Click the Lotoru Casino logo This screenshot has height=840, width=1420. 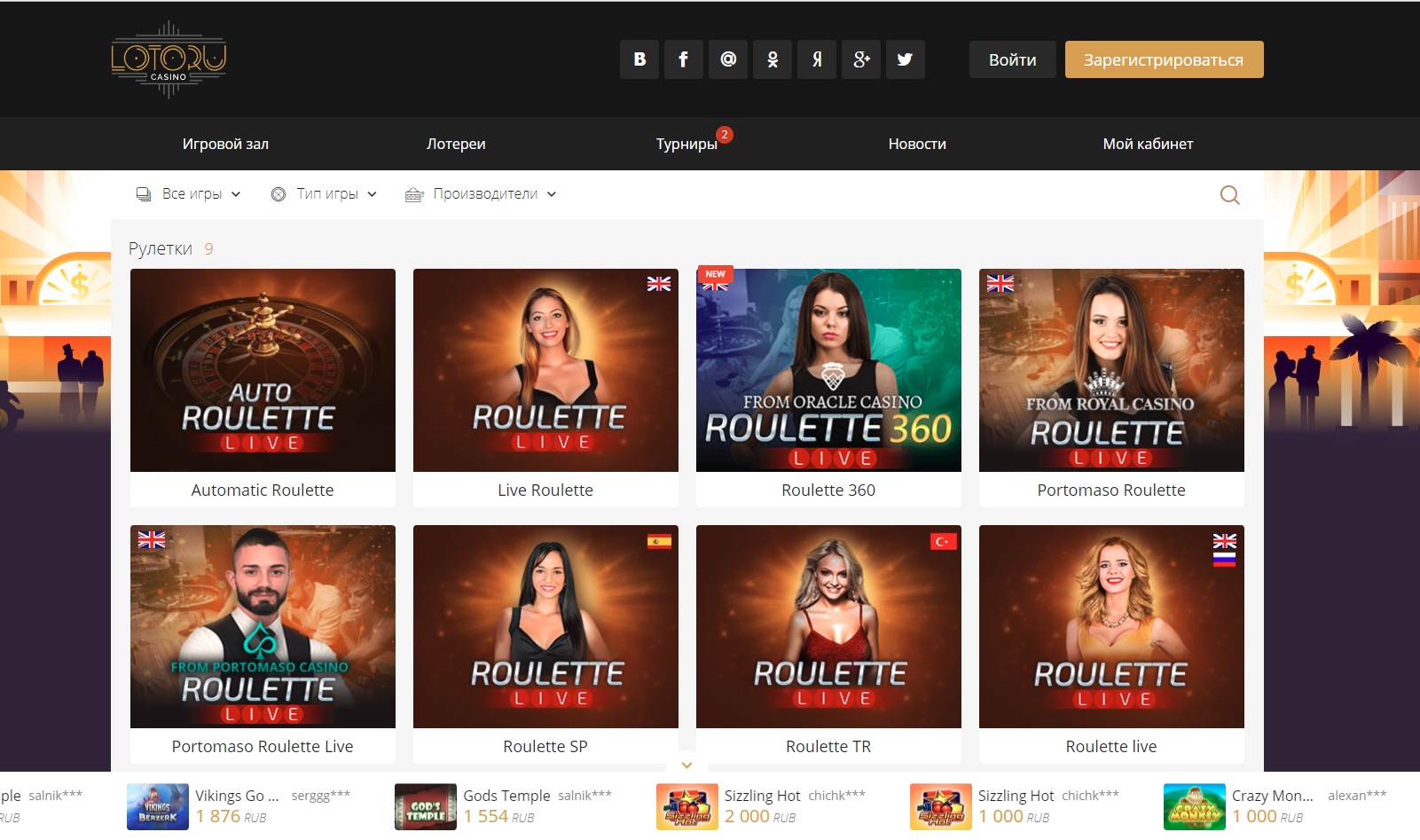169,59
